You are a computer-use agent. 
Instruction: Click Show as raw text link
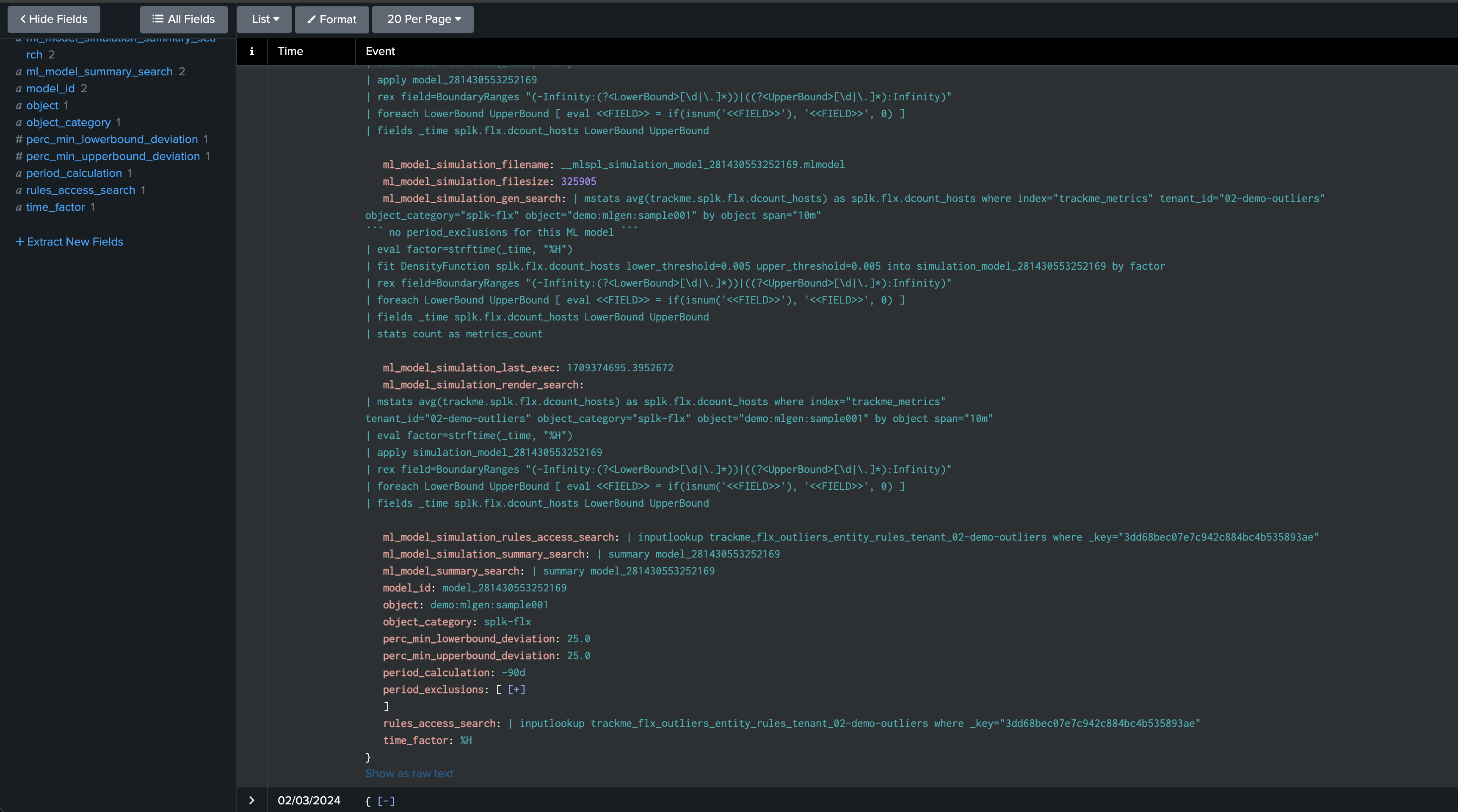(x=409, y=773)
